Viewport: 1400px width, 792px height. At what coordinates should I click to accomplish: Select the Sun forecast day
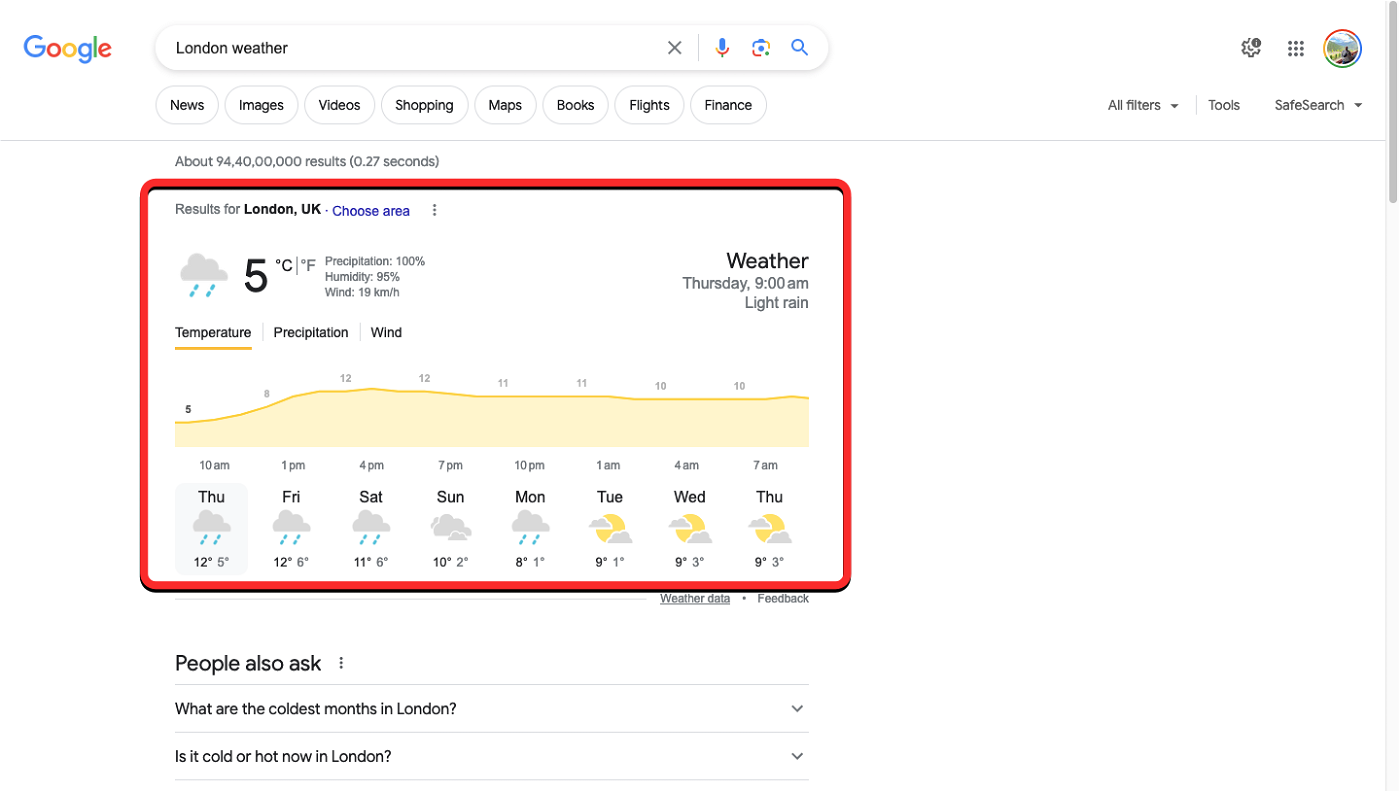[x=451, y=529]
